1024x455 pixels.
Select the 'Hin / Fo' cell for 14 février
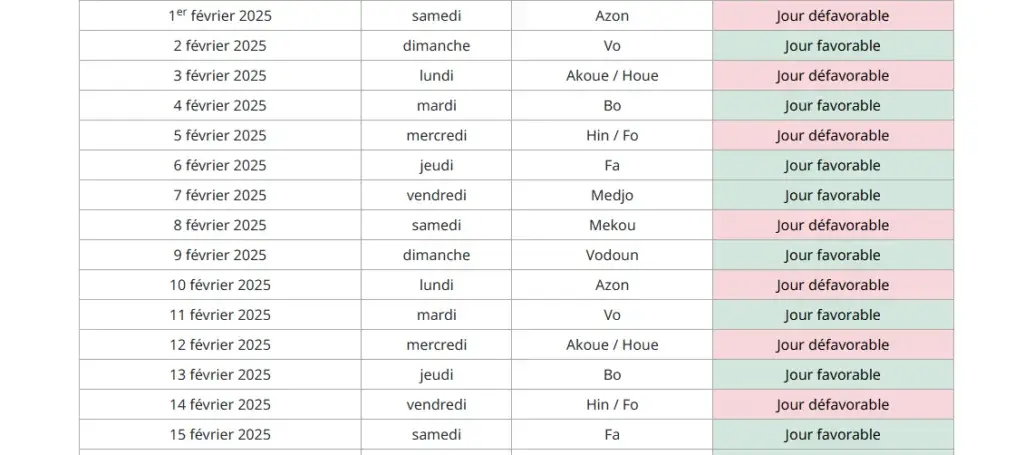[612, 406]
